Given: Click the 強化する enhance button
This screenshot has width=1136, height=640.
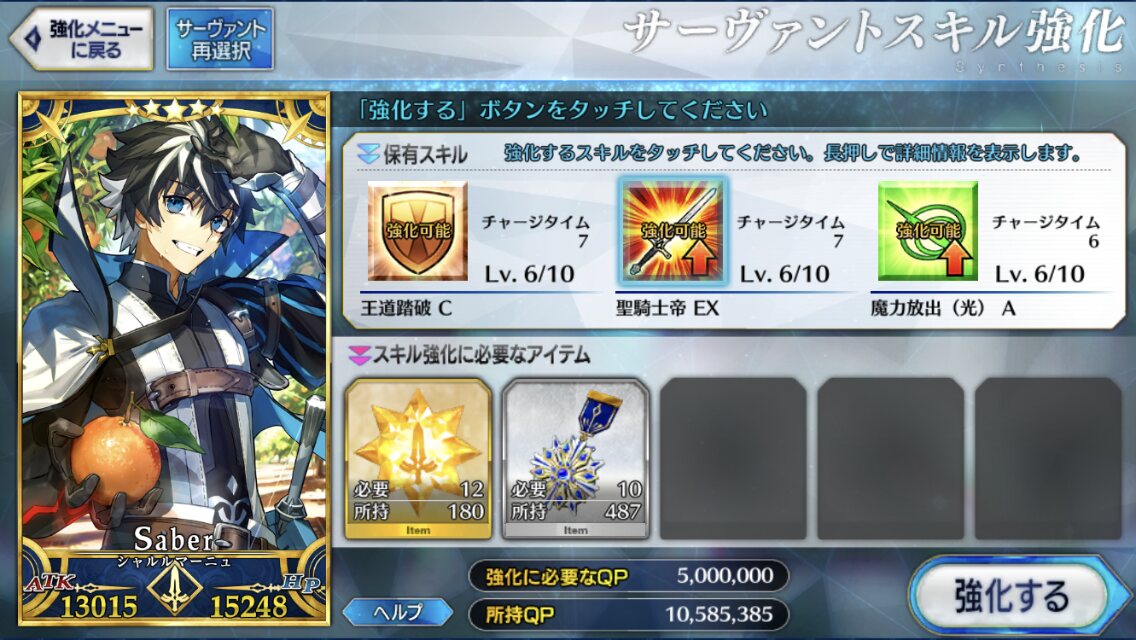Looking at the screenshot, I should 1011,596.
